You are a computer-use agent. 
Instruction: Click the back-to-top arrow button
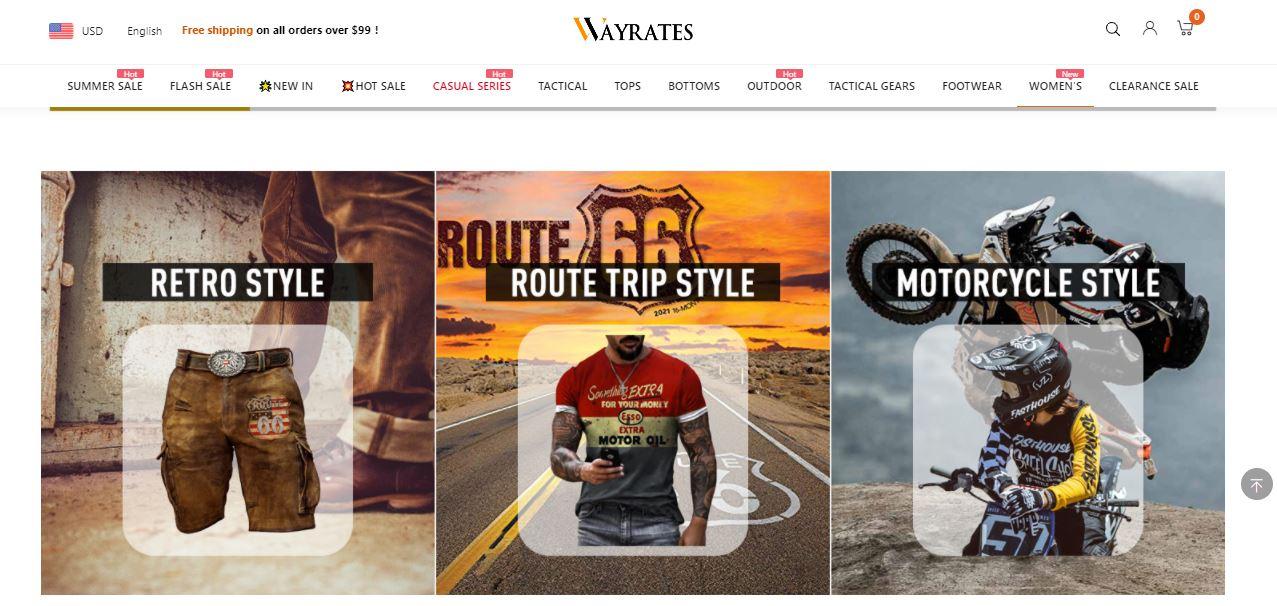click(1256, 484)
